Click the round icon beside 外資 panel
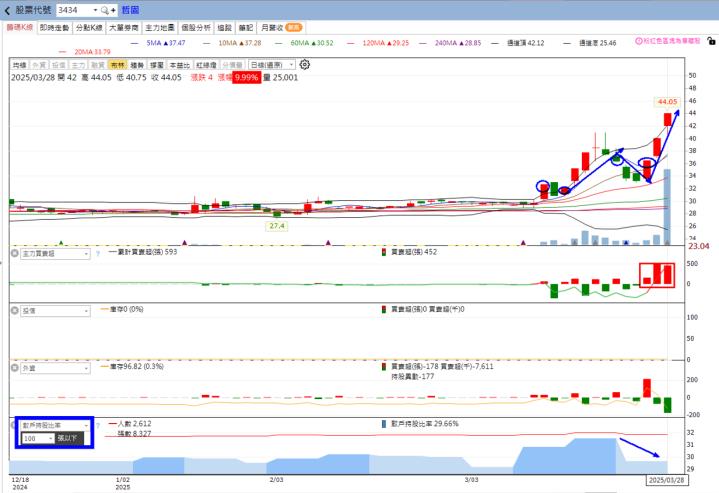The width and height of the screenshot is (719, 493). [15, 368]
